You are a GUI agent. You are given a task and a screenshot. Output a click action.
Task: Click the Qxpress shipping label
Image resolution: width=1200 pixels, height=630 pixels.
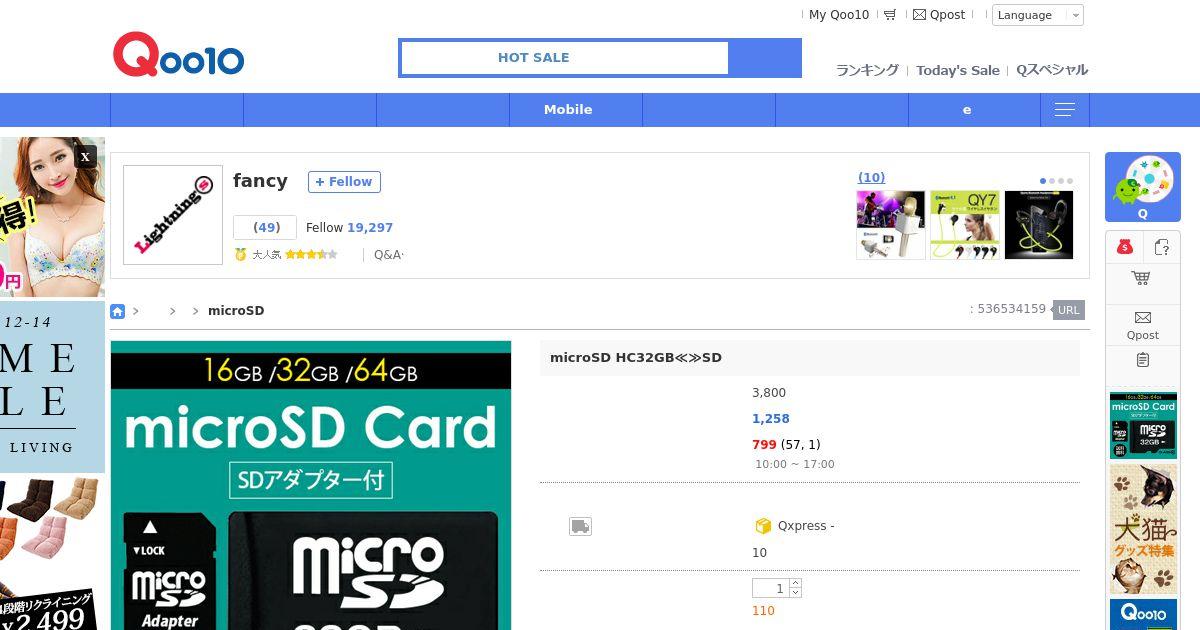806,526
